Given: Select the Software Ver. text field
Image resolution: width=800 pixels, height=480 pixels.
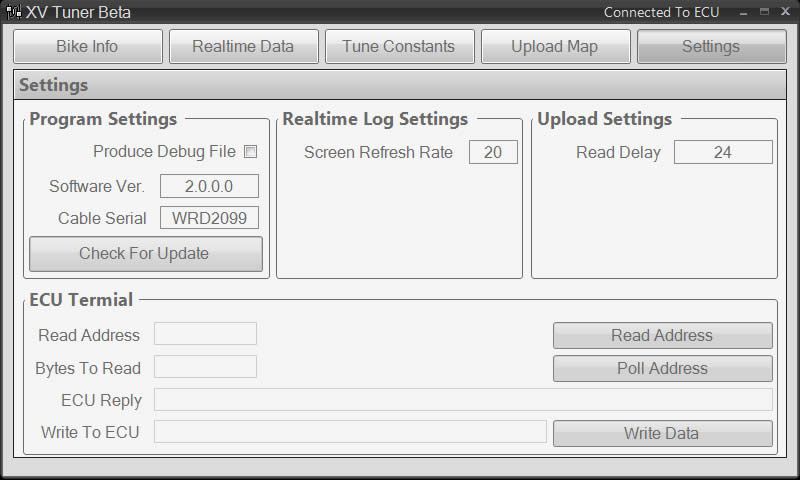Looking at the screenshot, I should (209, 186).
